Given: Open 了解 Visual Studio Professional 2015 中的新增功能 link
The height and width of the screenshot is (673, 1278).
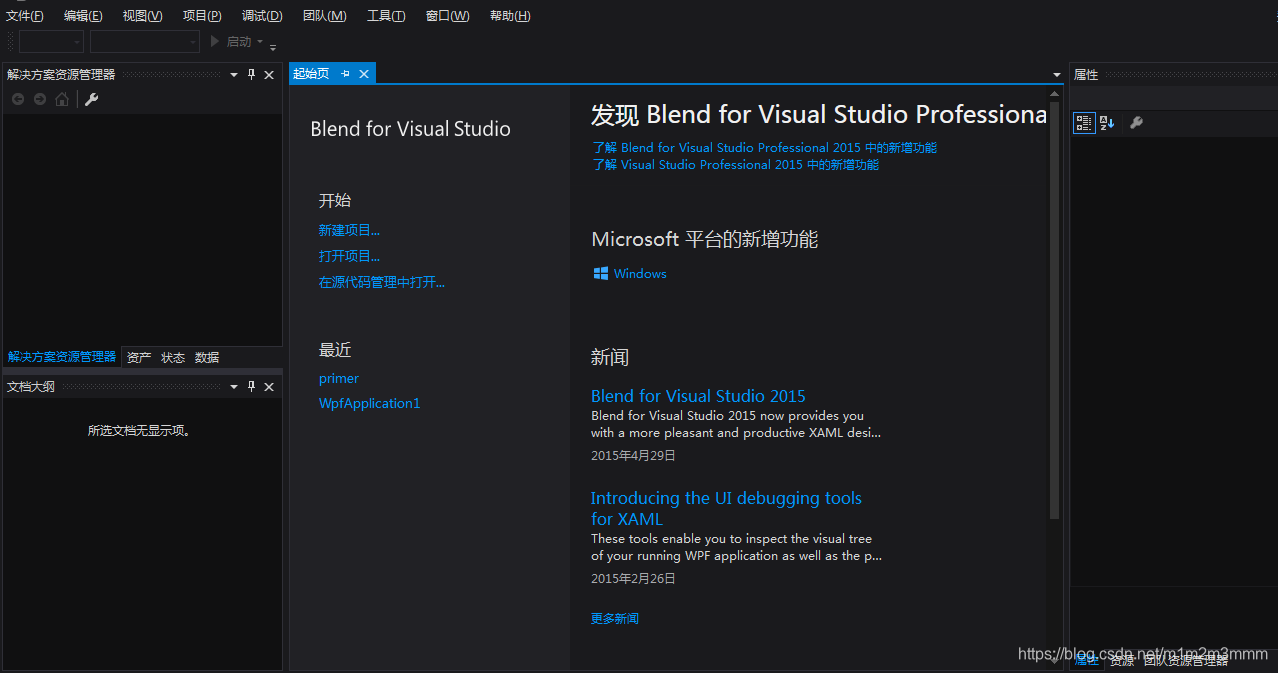Looking at the screenshot, I should pyautogui.click(x=735, y=165).
